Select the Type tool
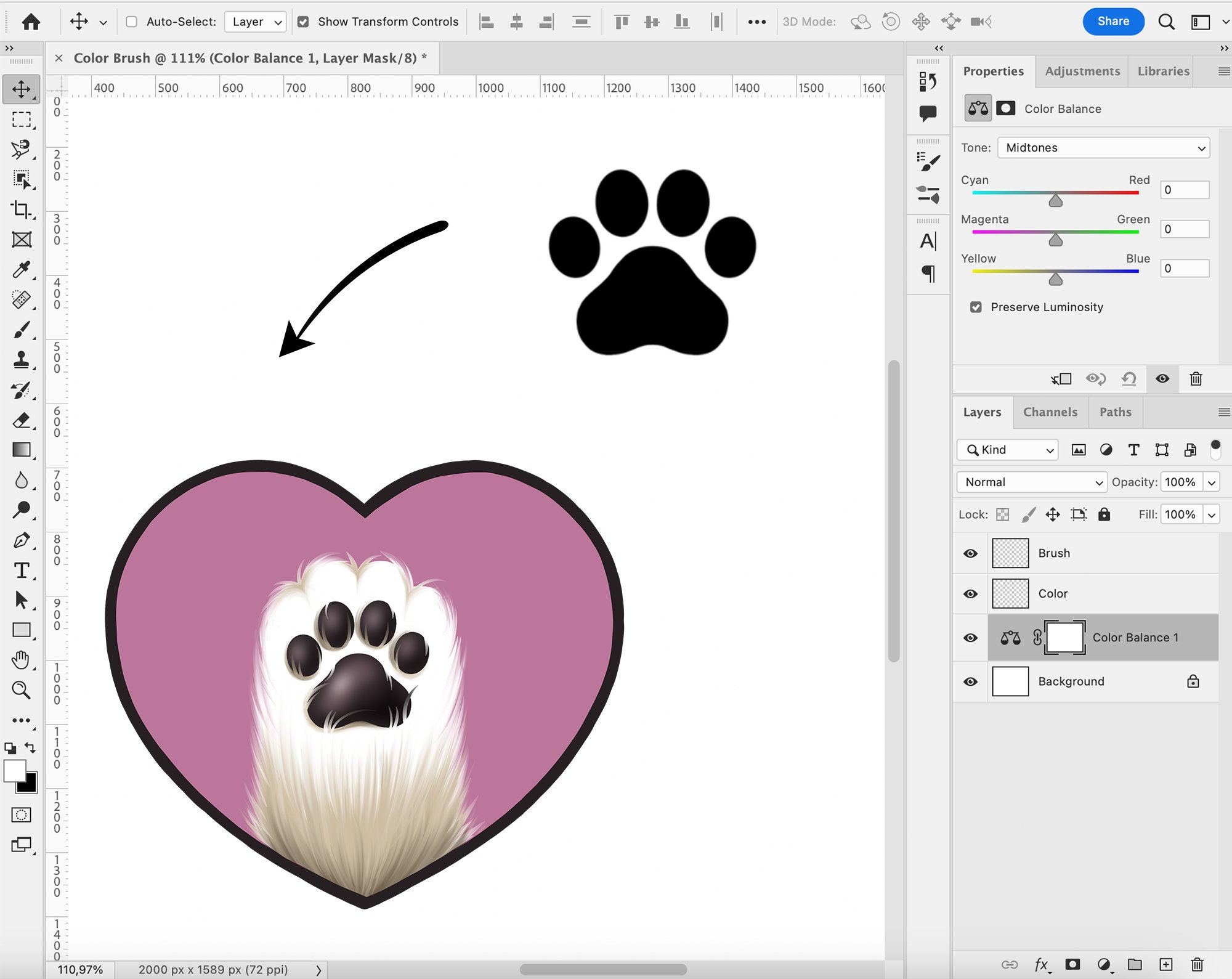1232x979 pixels. [22, 571]
